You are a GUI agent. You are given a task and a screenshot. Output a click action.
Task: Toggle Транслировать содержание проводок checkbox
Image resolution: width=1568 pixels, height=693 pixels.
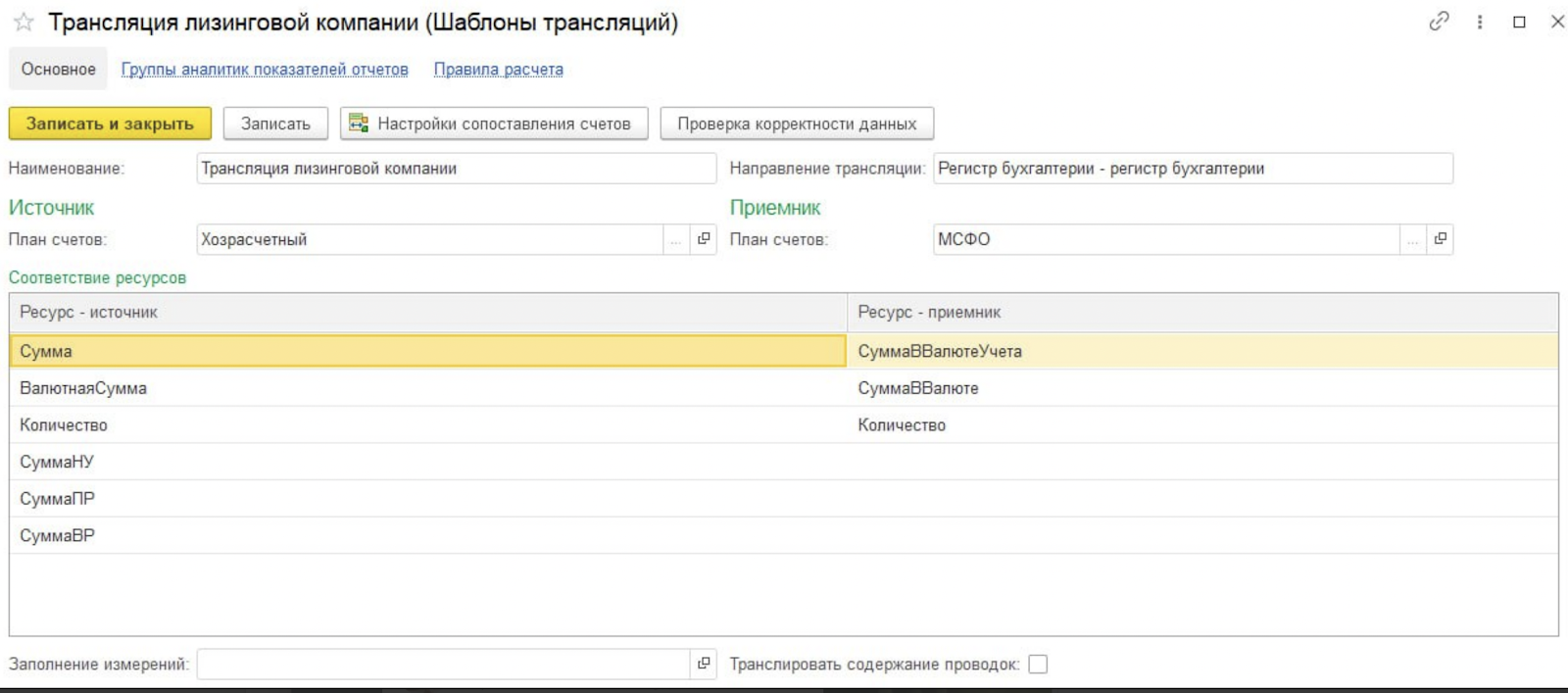click(1038, 665)
